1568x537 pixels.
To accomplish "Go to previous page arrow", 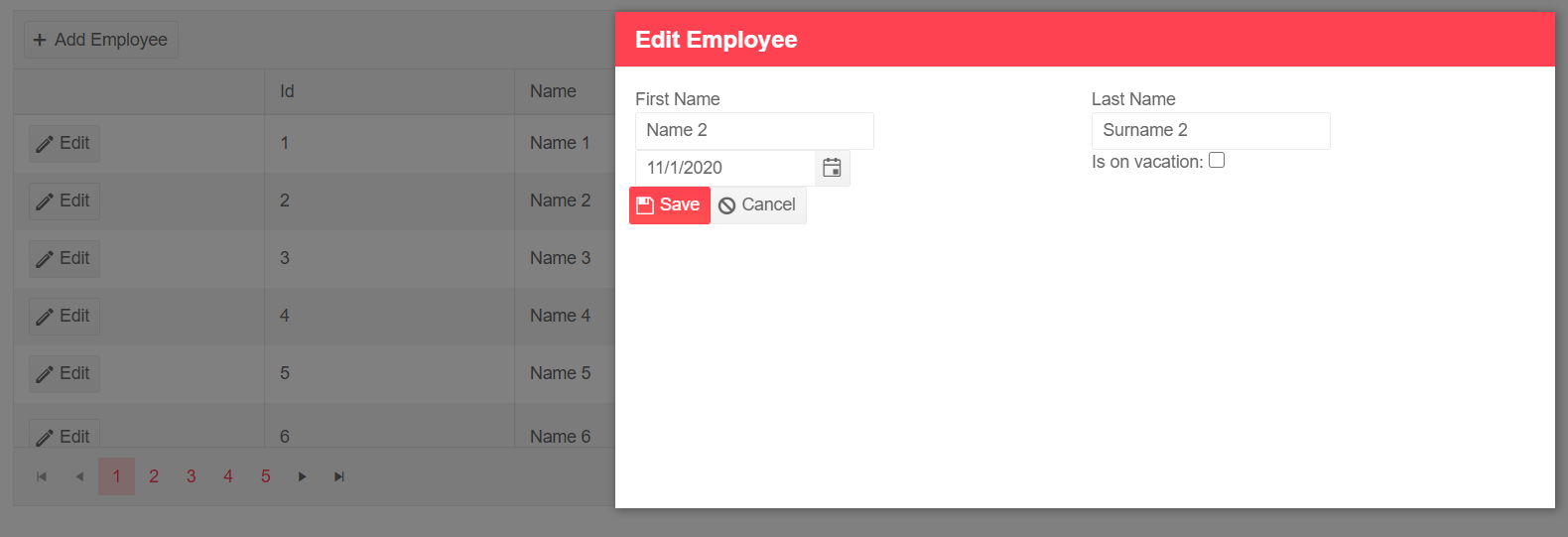I will coord(79,476).
